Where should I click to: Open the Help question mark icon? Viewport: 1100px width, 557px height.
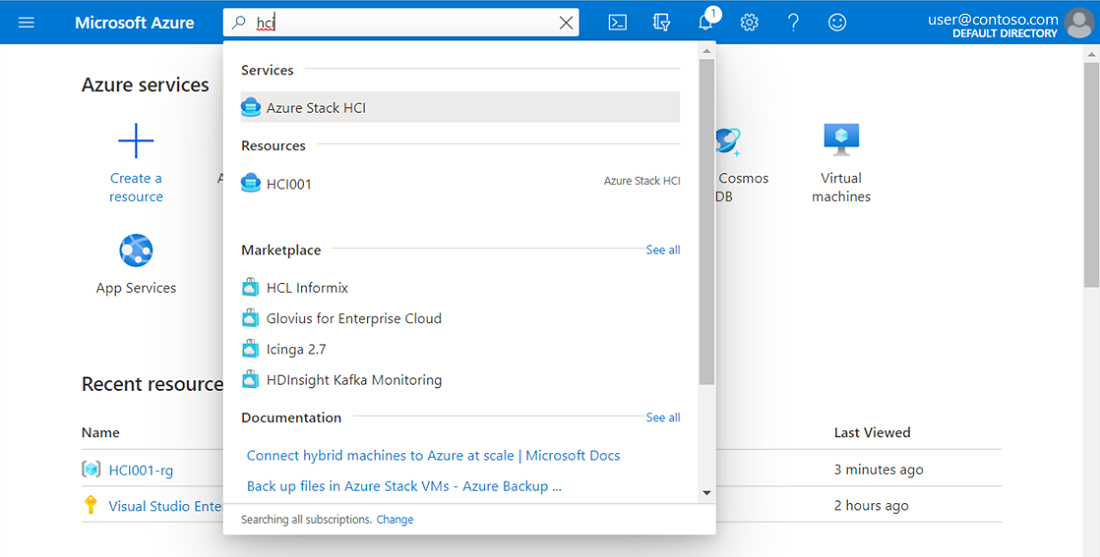point(793,22)
